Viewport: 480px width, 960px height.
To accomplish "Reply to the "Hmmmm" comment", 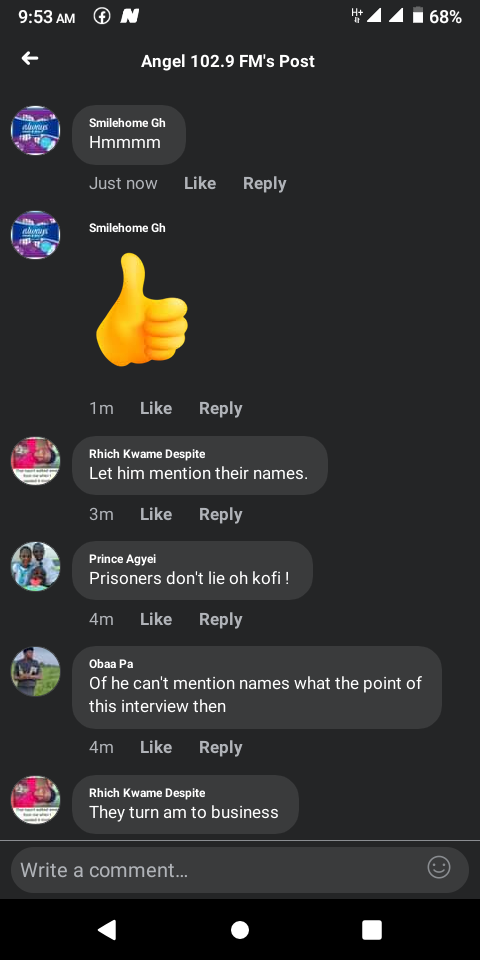I will [x=264, y=183].
